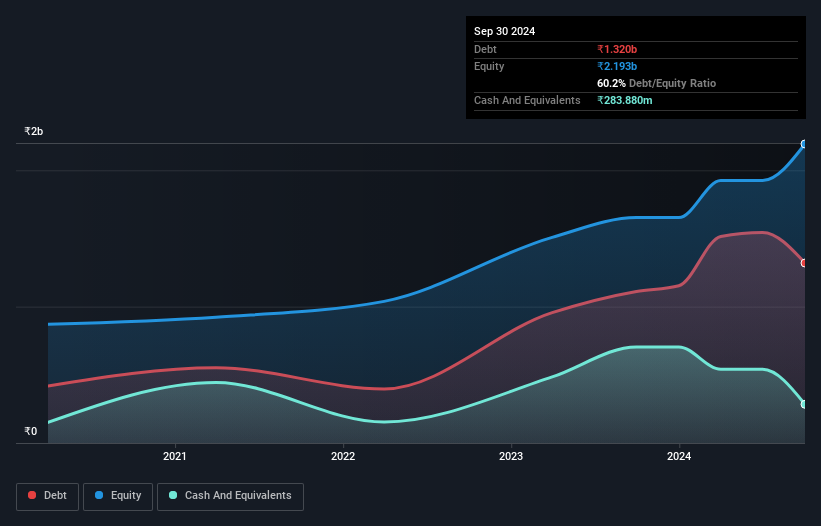Screen dimensions: 821x526
Task: Click the ₹0 y-axis label
Action: (x=31, y=431)
